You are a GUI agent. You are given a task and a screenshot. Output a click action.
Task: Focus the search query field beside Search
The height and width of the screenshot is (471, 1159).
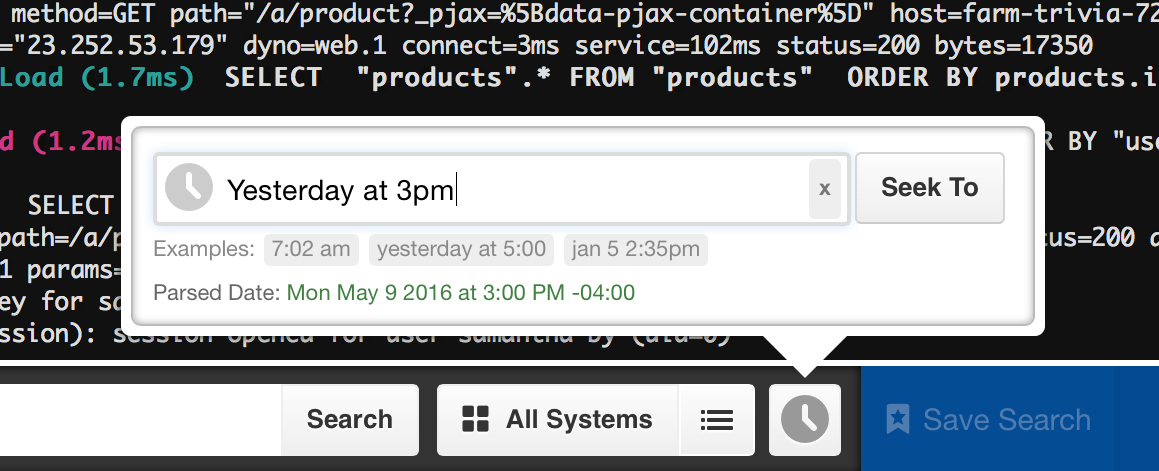[x=140, y=419]
